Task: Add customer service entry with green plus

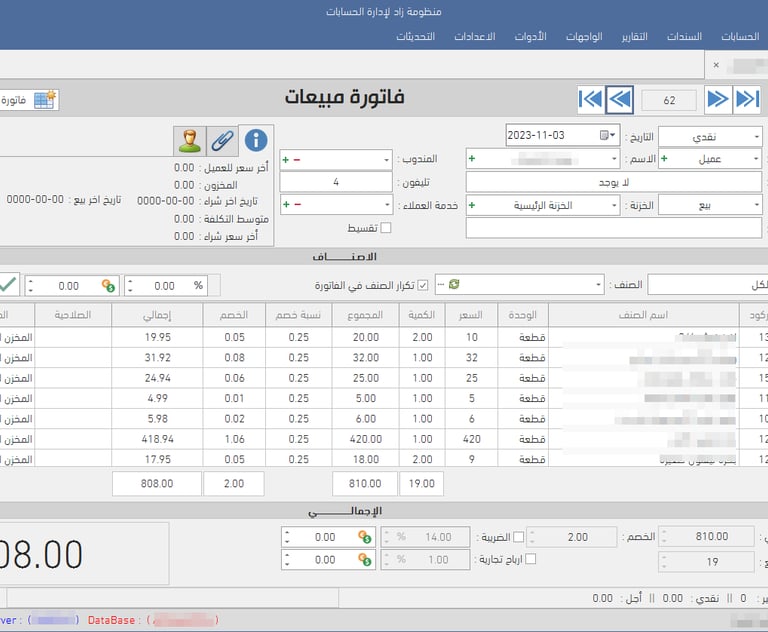Action: tap(286, 205)
